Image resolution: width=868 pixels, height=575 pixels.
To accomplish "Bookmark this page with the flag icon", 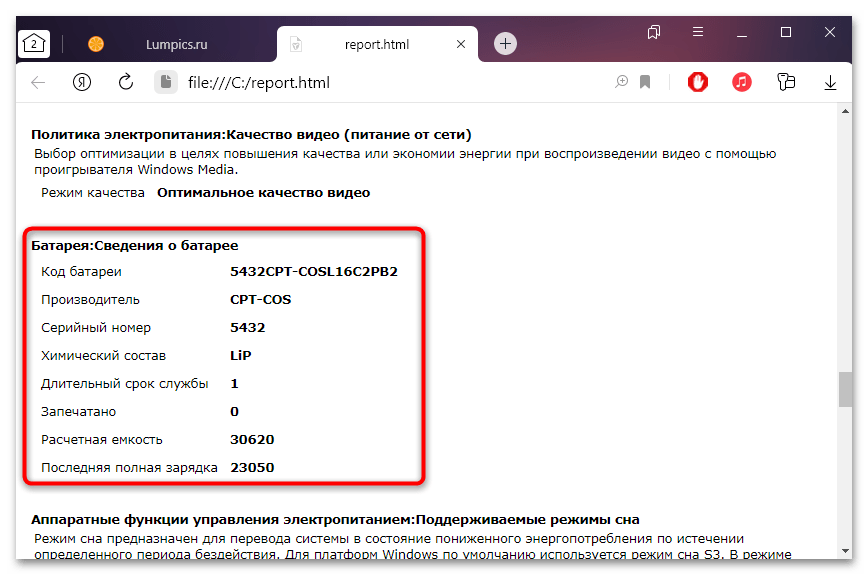I will pyautogui.click(x=644, y=82).
